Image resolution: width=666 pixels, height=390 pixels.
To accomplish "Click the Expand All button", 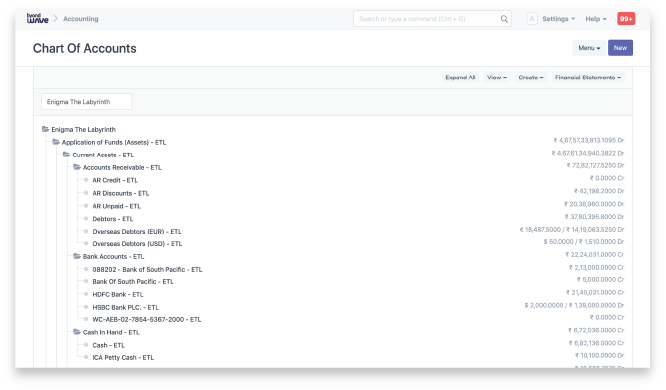I will (x=460, y=77).
